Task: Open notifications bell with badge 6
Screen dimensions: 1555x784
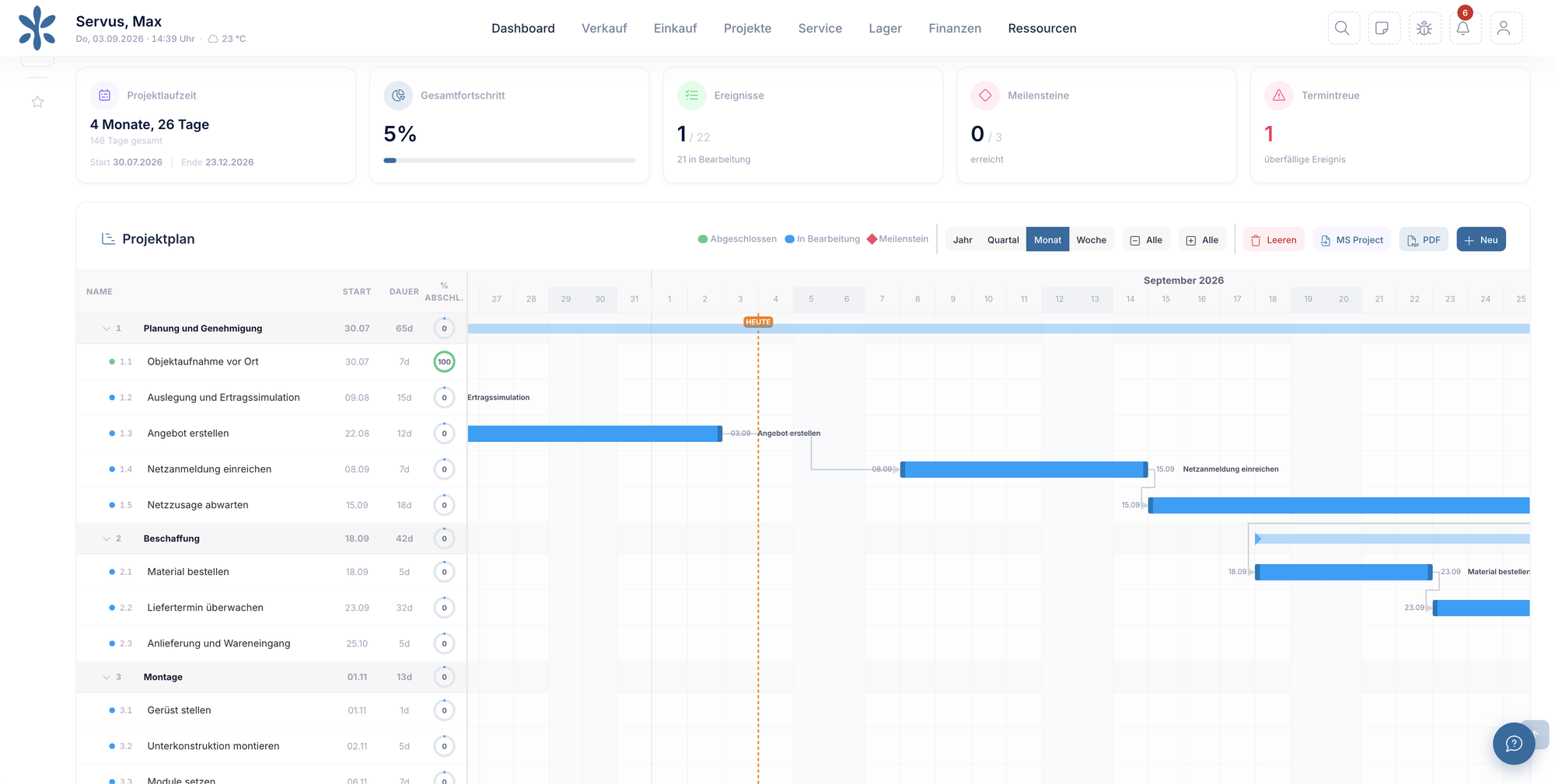Action: (x=1464, y=28)
